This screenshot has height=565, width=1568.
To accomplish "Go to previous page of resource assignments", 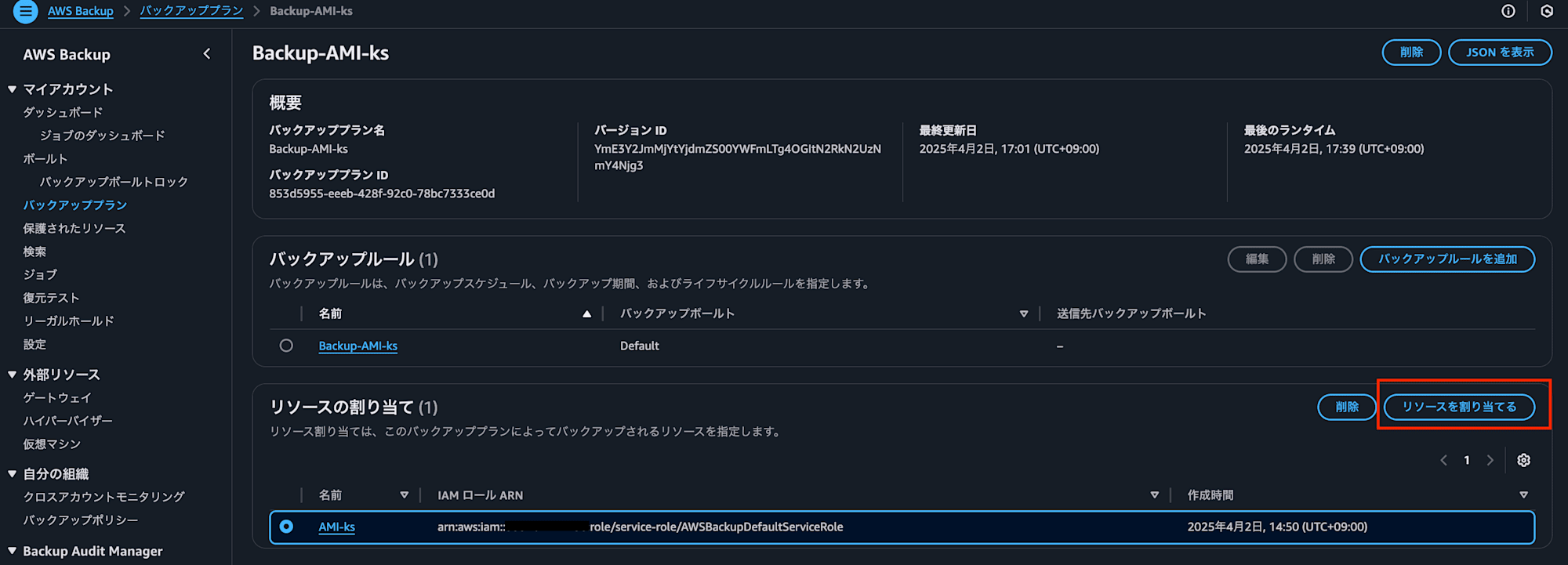I will pyautogui.click(x=1443, y=460).
